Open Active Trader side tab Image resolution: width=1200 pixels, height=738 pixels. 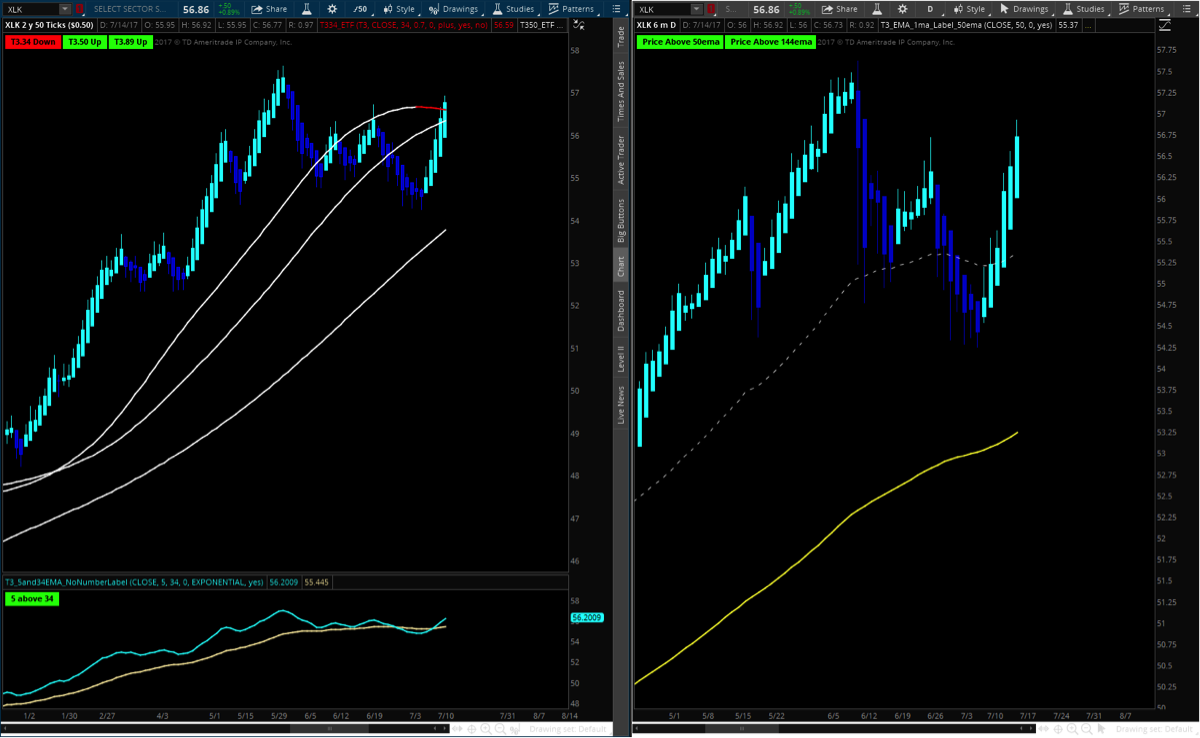point(621,159)
